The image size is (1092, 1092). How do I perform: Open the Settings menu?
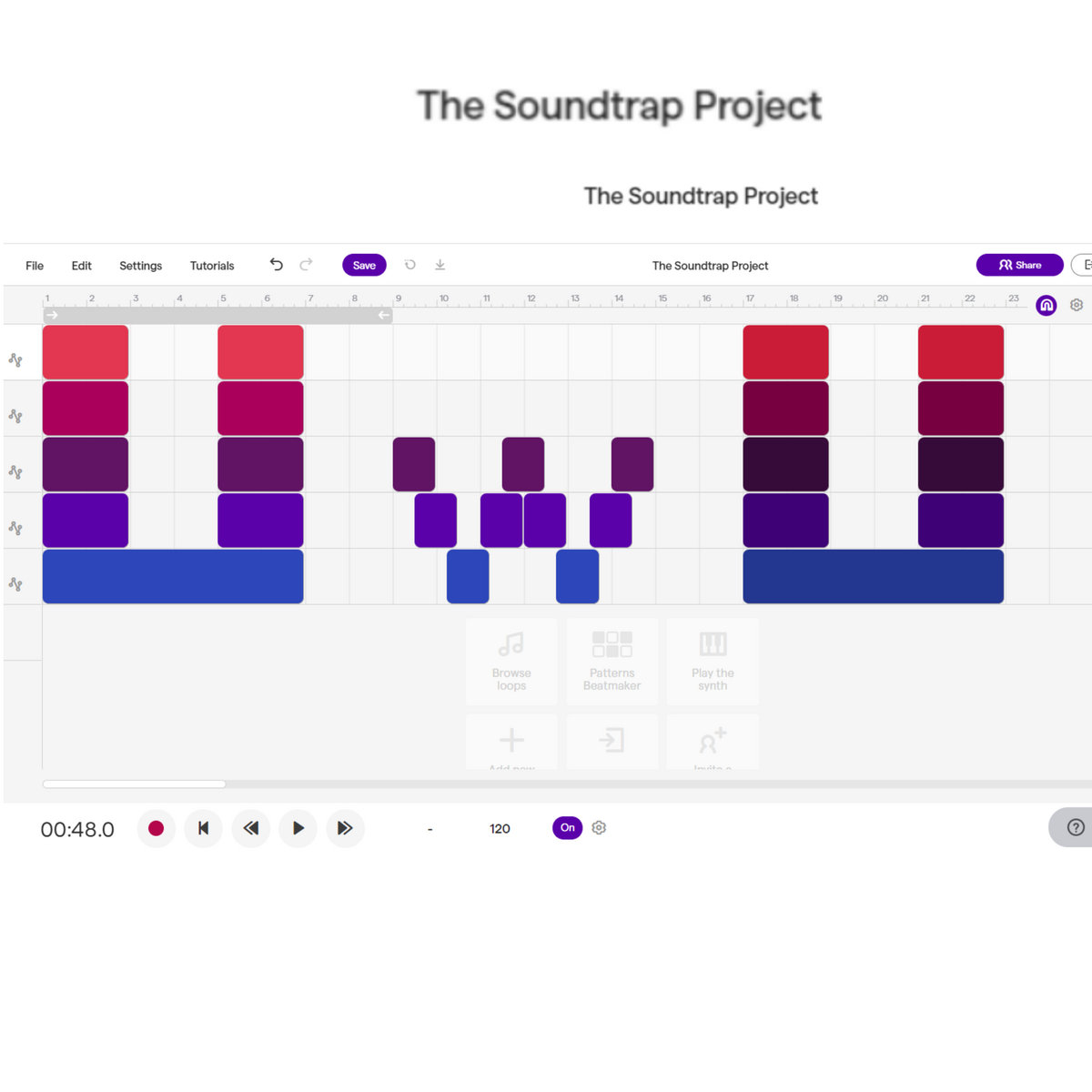click(x=140, y=266)
